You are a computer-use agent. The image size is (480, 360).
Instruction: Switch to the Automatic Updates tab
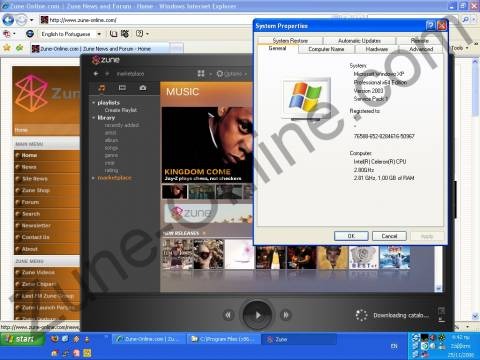359,41
